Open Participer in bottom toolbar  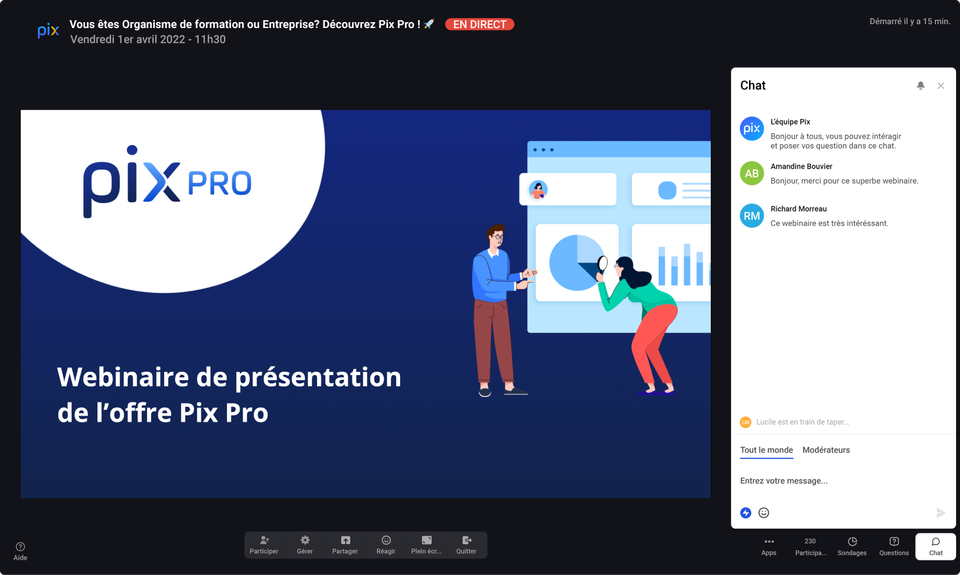264,545
